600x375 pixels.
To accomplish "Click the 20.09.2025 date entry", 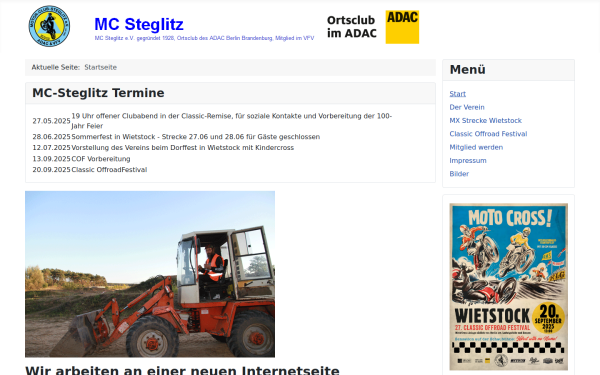I will 51,170.
